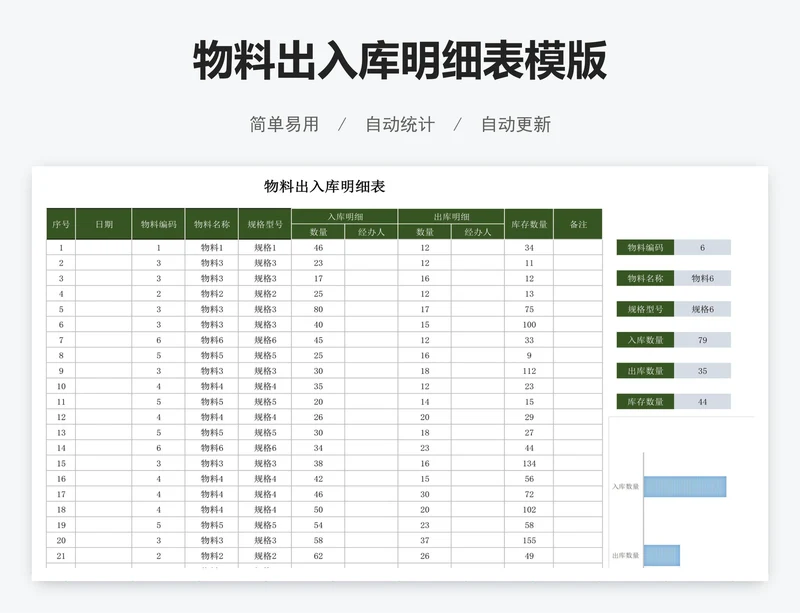The image size is (800, 613).
Task: Select the 备注 column header
Action: pos(578,224)
